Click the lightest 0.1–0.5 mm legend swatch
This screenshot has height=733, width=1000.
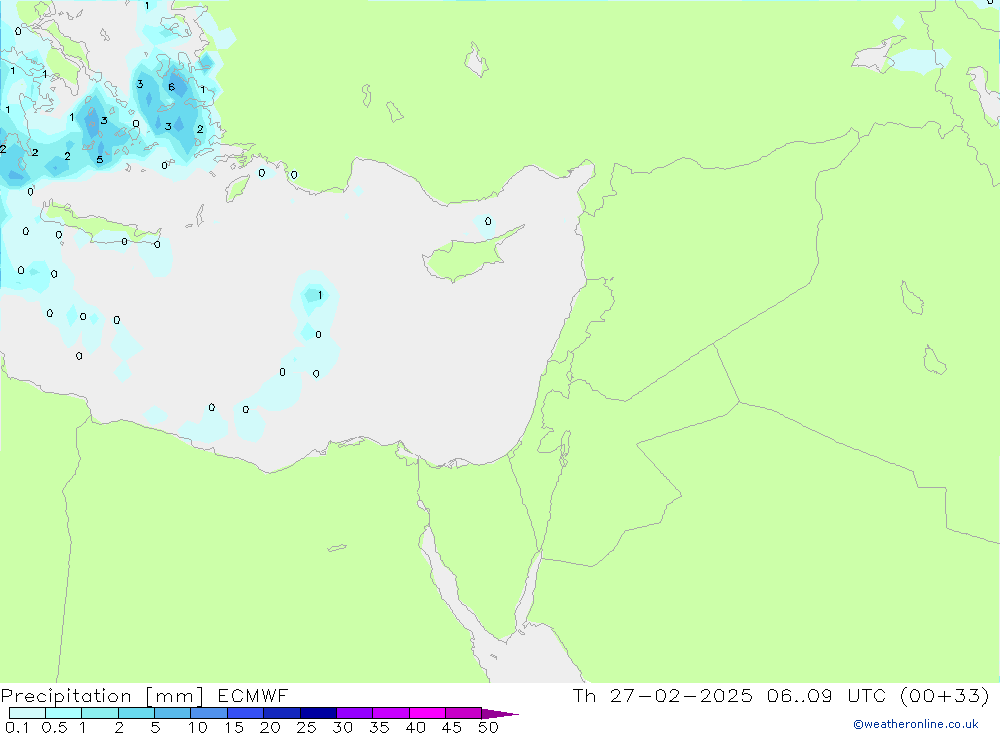27,713
